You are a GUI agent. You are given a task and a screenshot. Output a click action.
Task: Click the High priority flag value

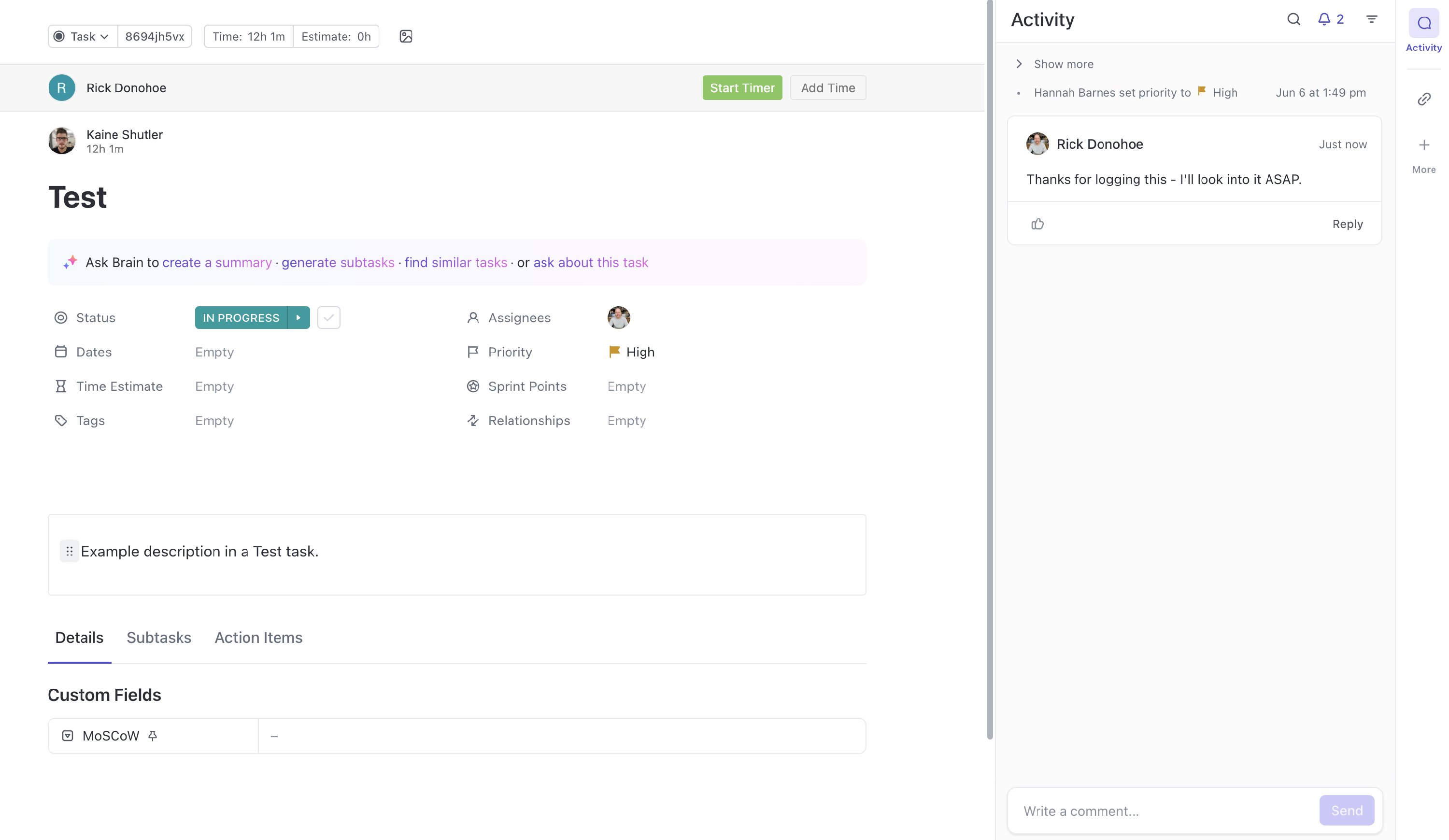tap(631, 352)
